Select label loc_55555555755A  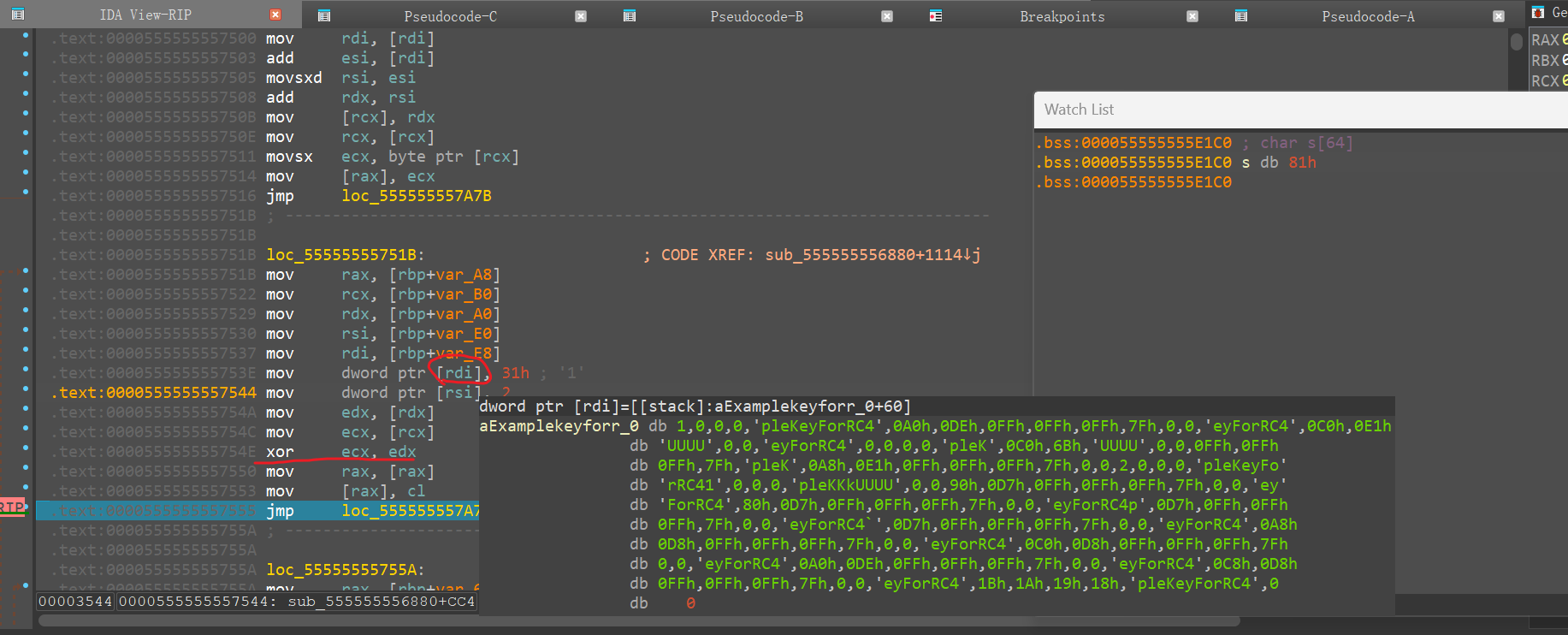(x=340, y=570)
